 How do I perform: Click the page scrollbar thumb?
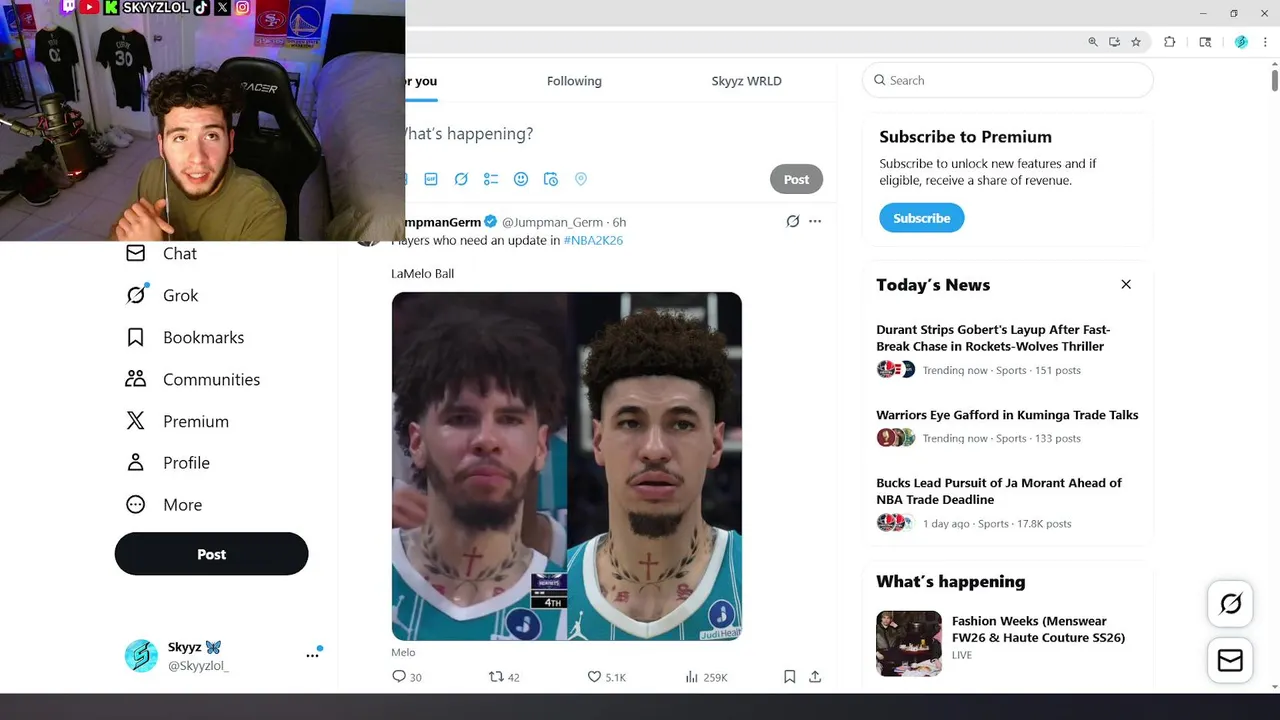pyautogui.click(x=1275, y=81)
